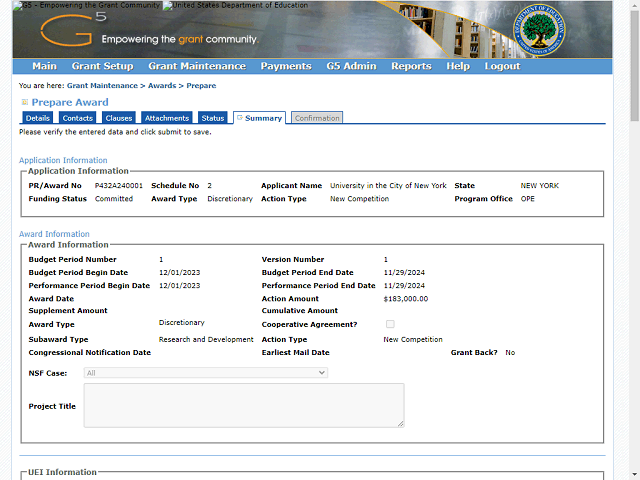
Task: Open the Grant Setup menu
Action: point(102,66)
